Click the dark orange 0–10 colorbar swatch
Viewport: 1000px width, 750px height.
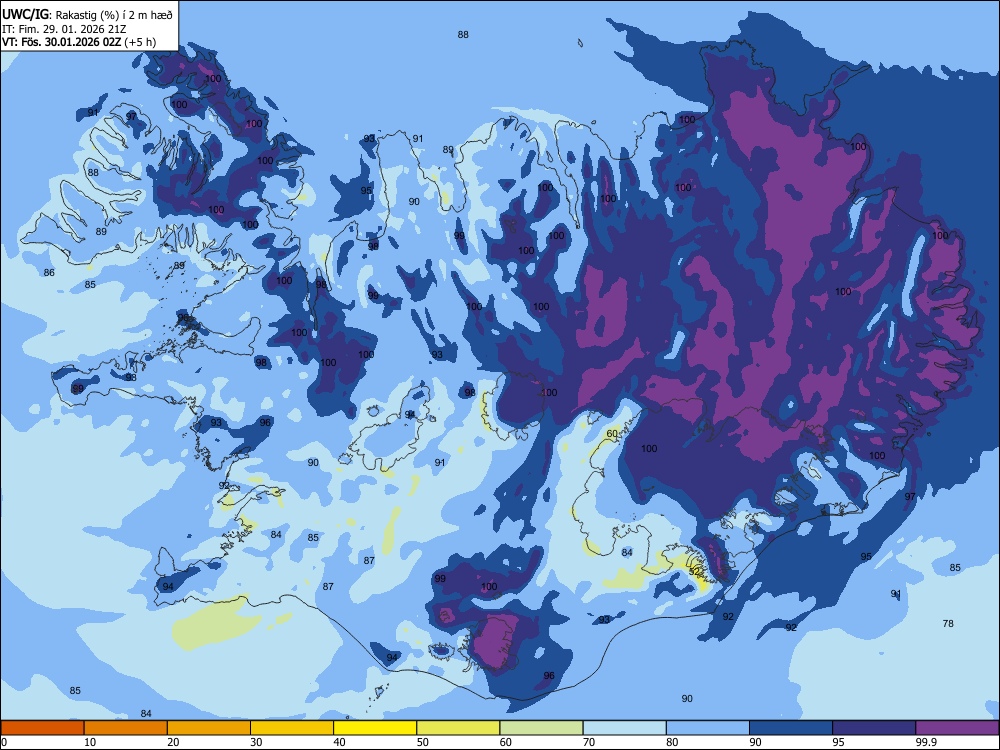tap(42, 728)
